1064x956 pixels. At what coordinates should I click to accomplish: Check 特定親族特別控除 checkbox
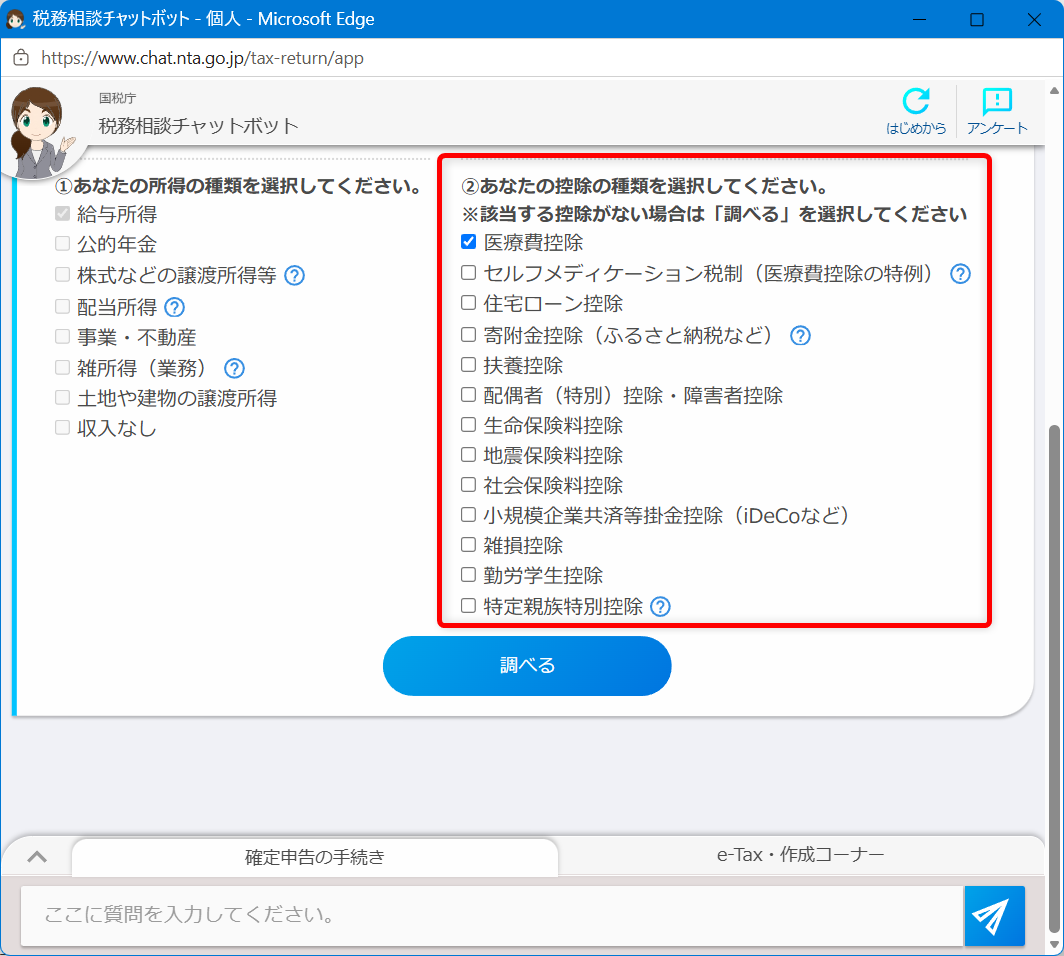468,605
